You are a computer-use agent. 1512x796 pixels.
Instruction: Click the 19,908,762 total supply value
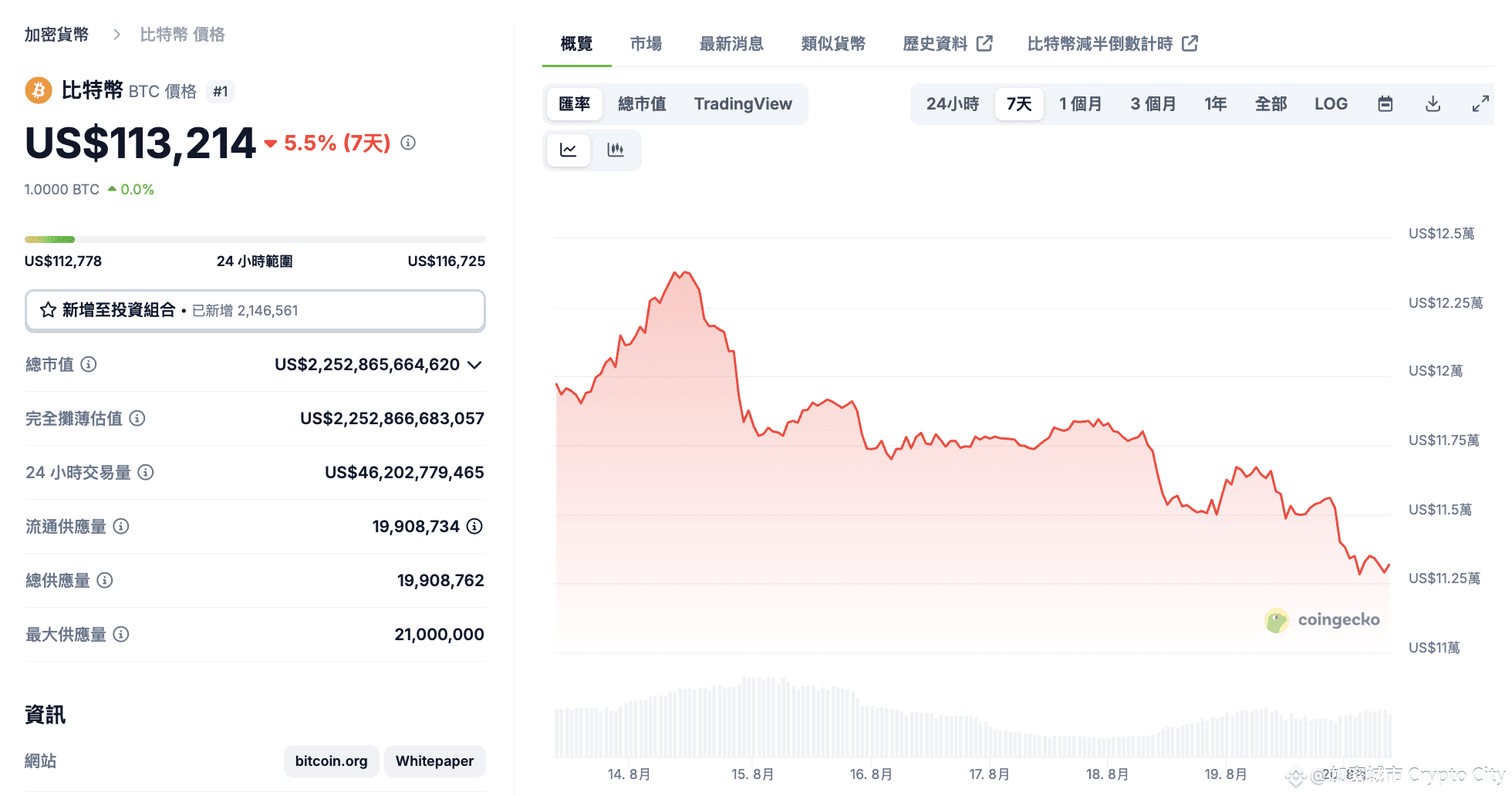pos(440,581)
